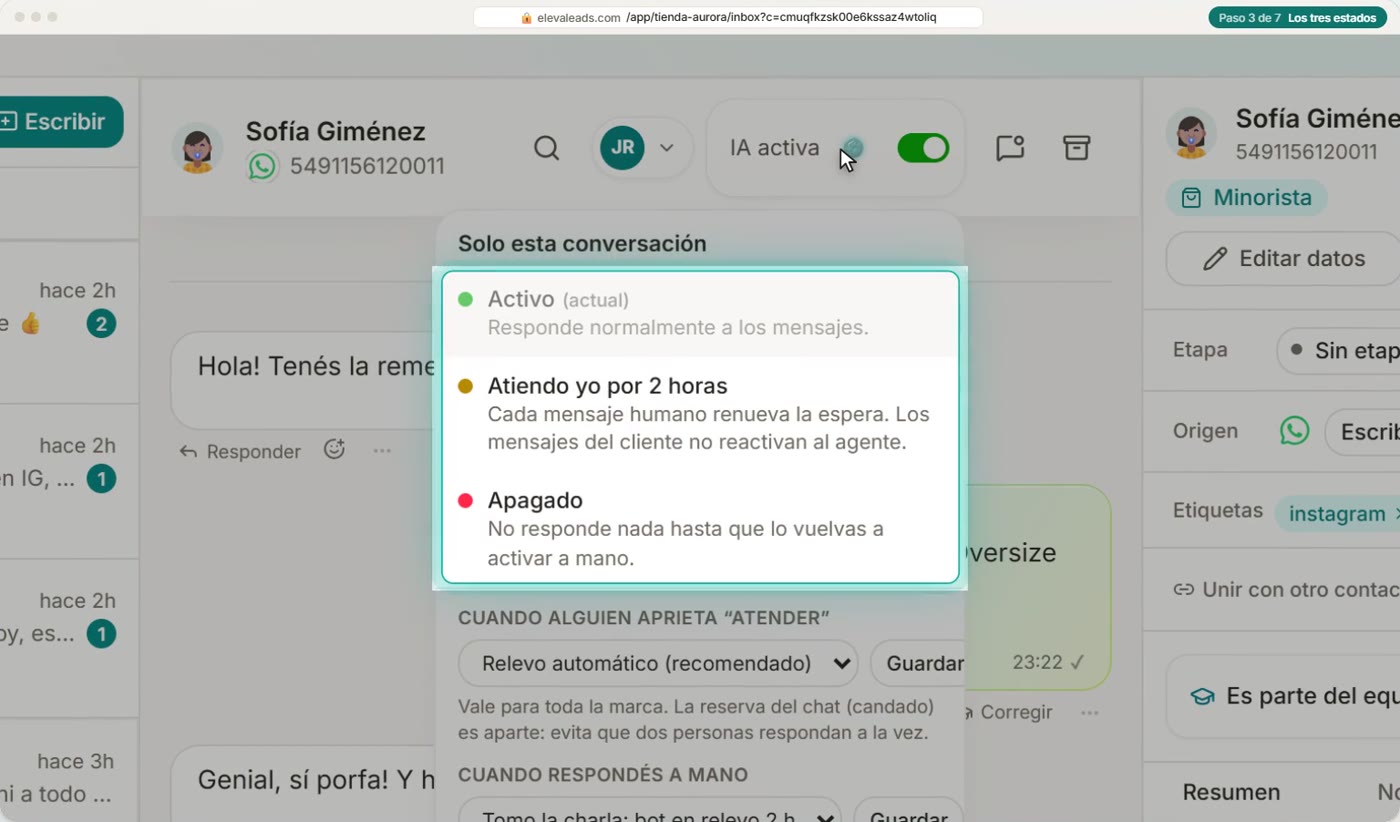Click the phone number 5491156120011 in right panel
Screen dimensions: 1400x822
point(1306,152)
